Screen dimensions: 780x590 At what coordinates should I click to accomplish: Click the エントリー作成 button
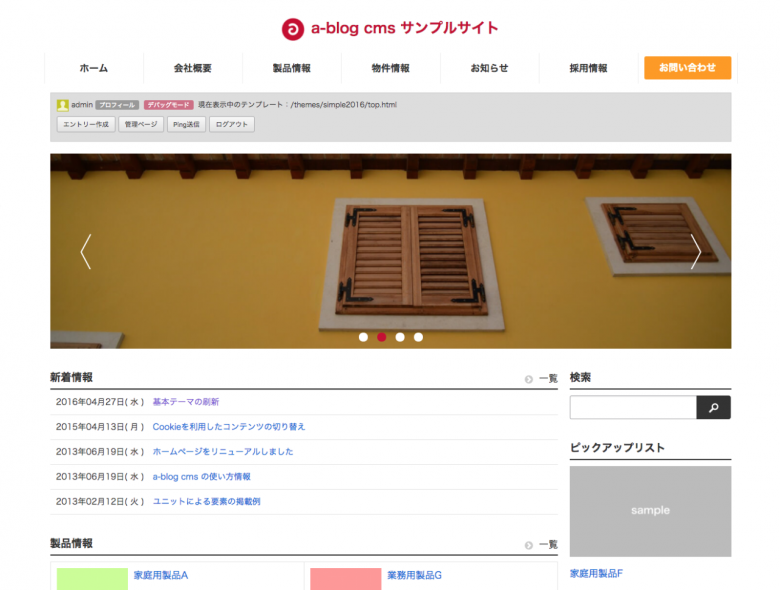click(x=85, y=125)
